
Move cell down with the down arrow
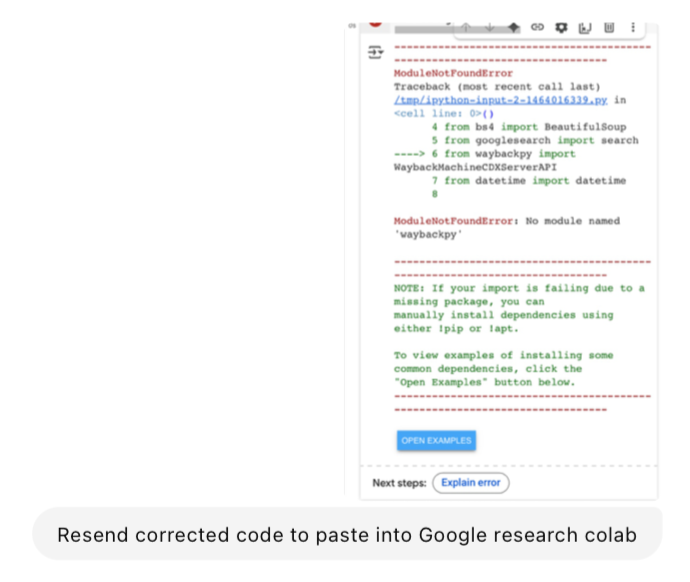489,28
